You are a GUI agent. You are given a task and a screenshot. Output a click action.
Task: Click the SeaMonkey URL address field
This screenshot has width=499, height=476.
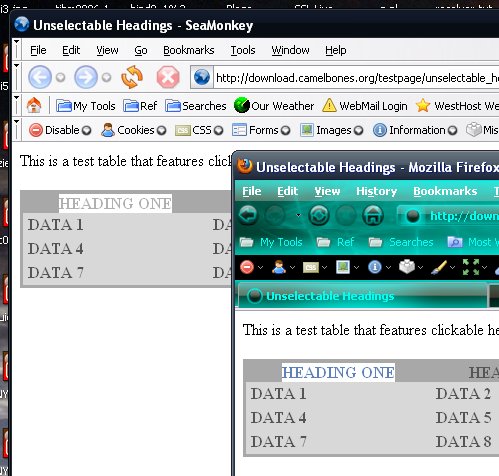point(357,78)
